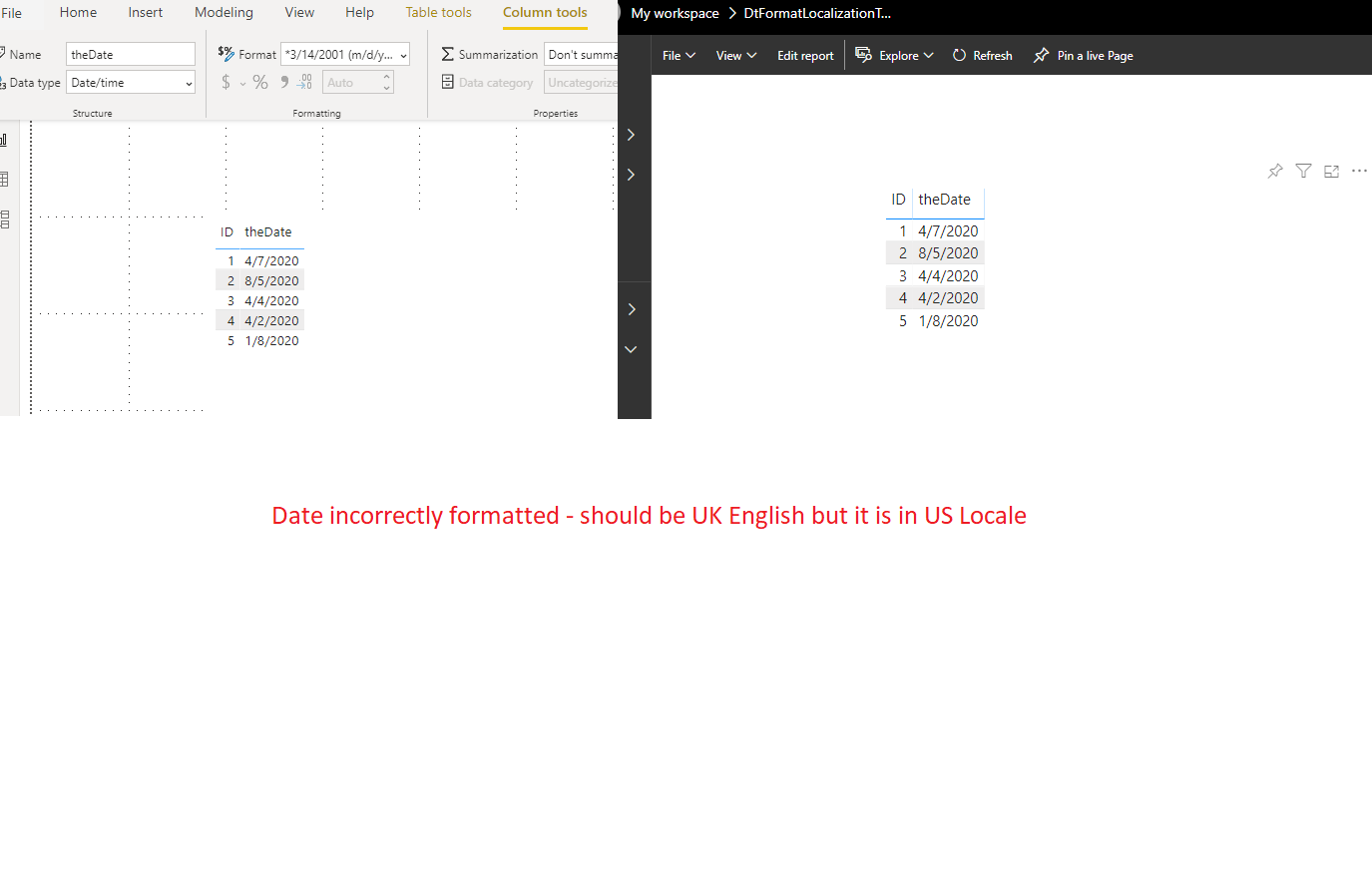
Task: Edit the column Name field theDate
Action: click(131, 54)
